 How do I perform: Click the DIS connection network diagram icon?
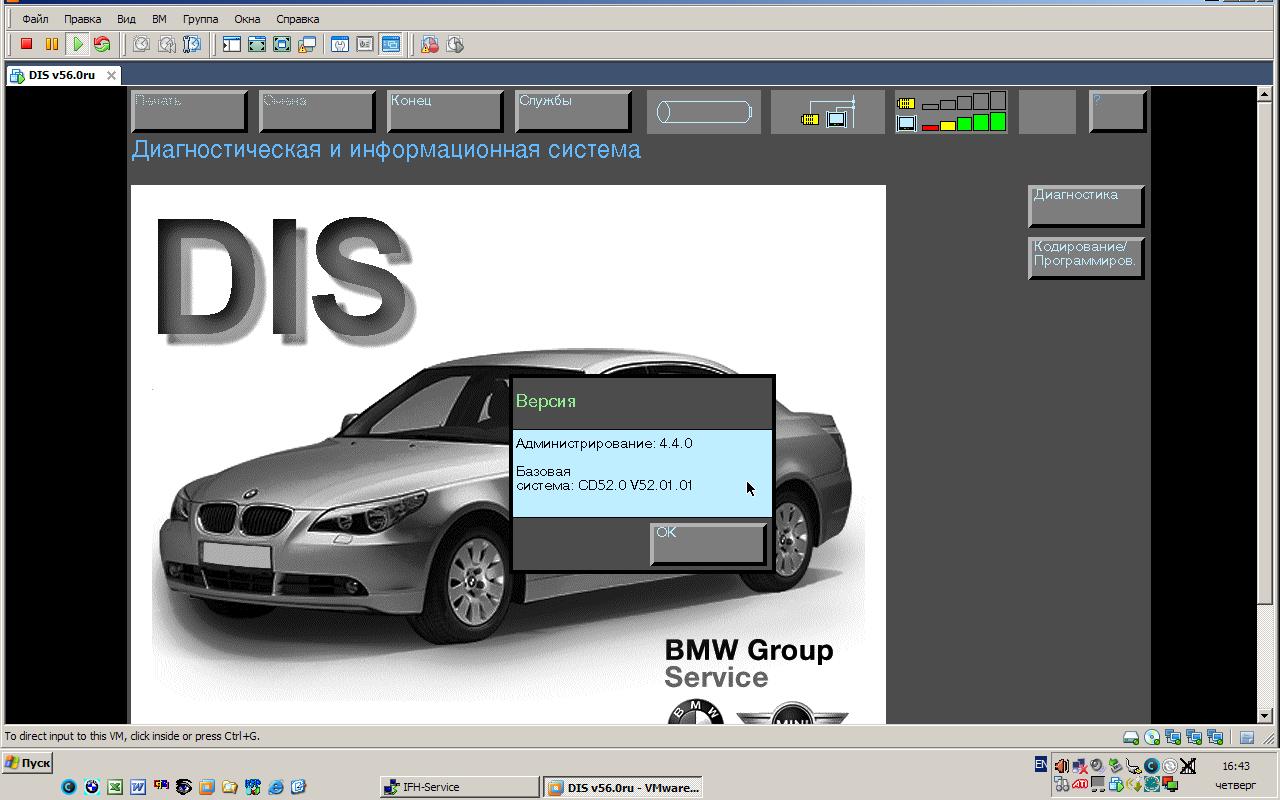tap(828, 112)
